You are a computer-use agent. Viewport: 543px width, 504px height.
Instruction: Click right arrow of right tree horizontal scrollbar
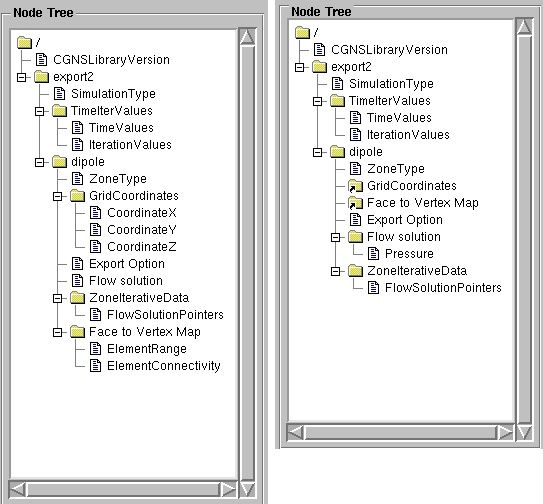coord(505,432)
